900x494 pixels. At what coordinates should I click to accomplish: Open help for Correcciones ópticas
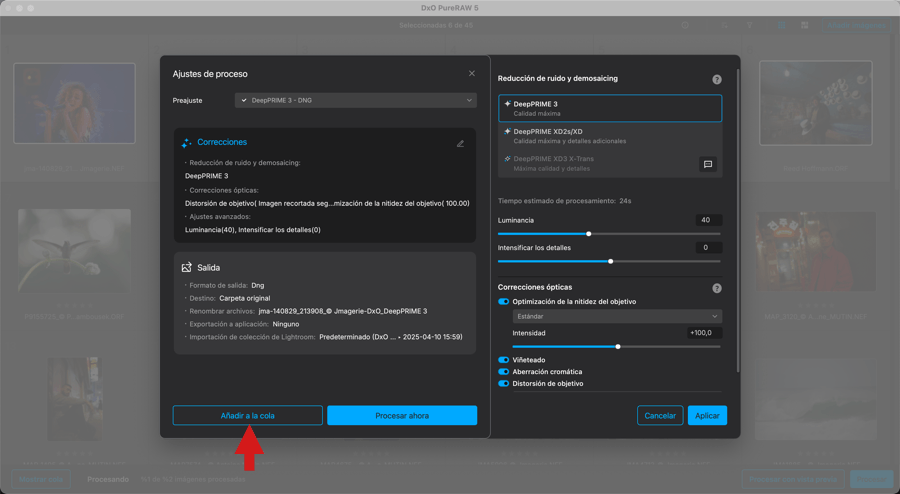point(717,288)
